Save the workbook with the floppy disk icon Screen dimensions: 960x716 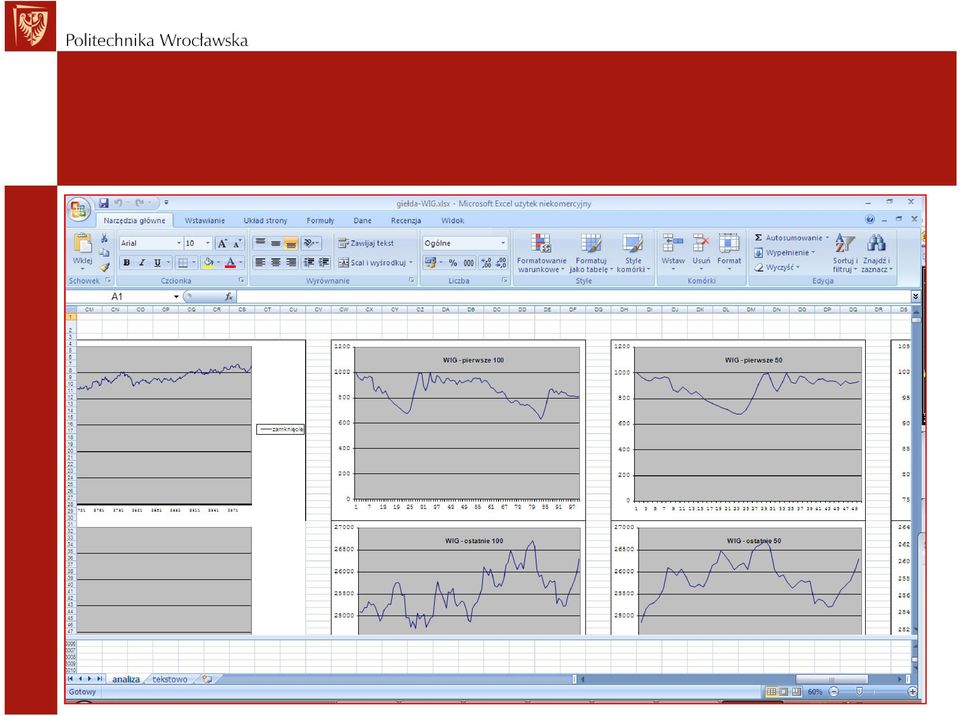coord(104,203)
